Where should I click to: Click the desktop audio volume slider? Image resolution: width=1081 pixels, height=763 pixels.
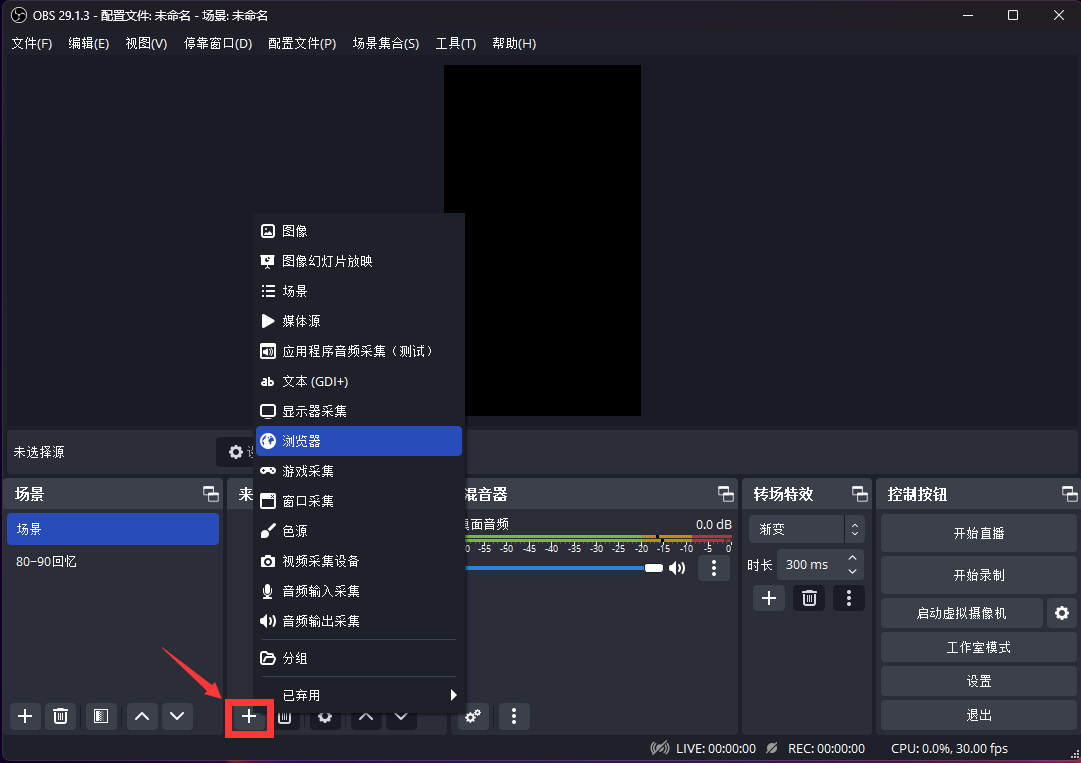coord(565,568)
